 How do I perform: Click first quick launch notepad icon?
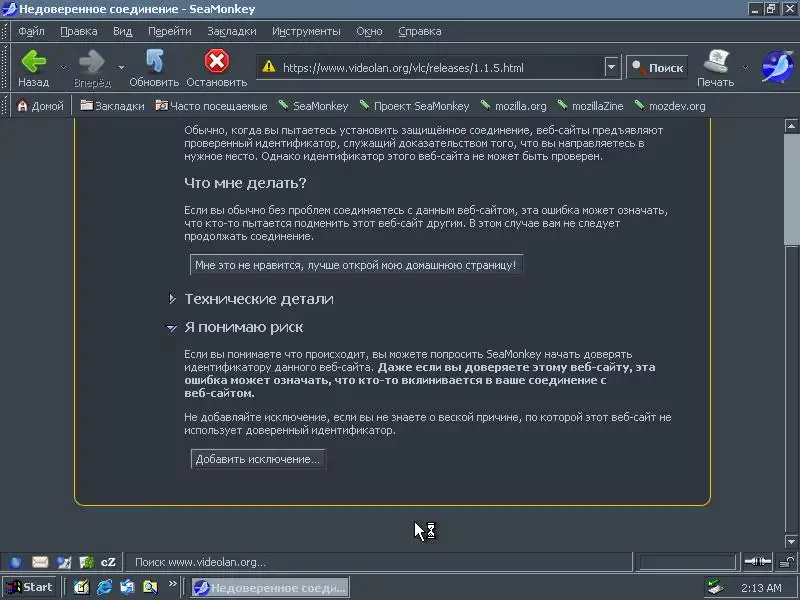click(x=82, y=587)
